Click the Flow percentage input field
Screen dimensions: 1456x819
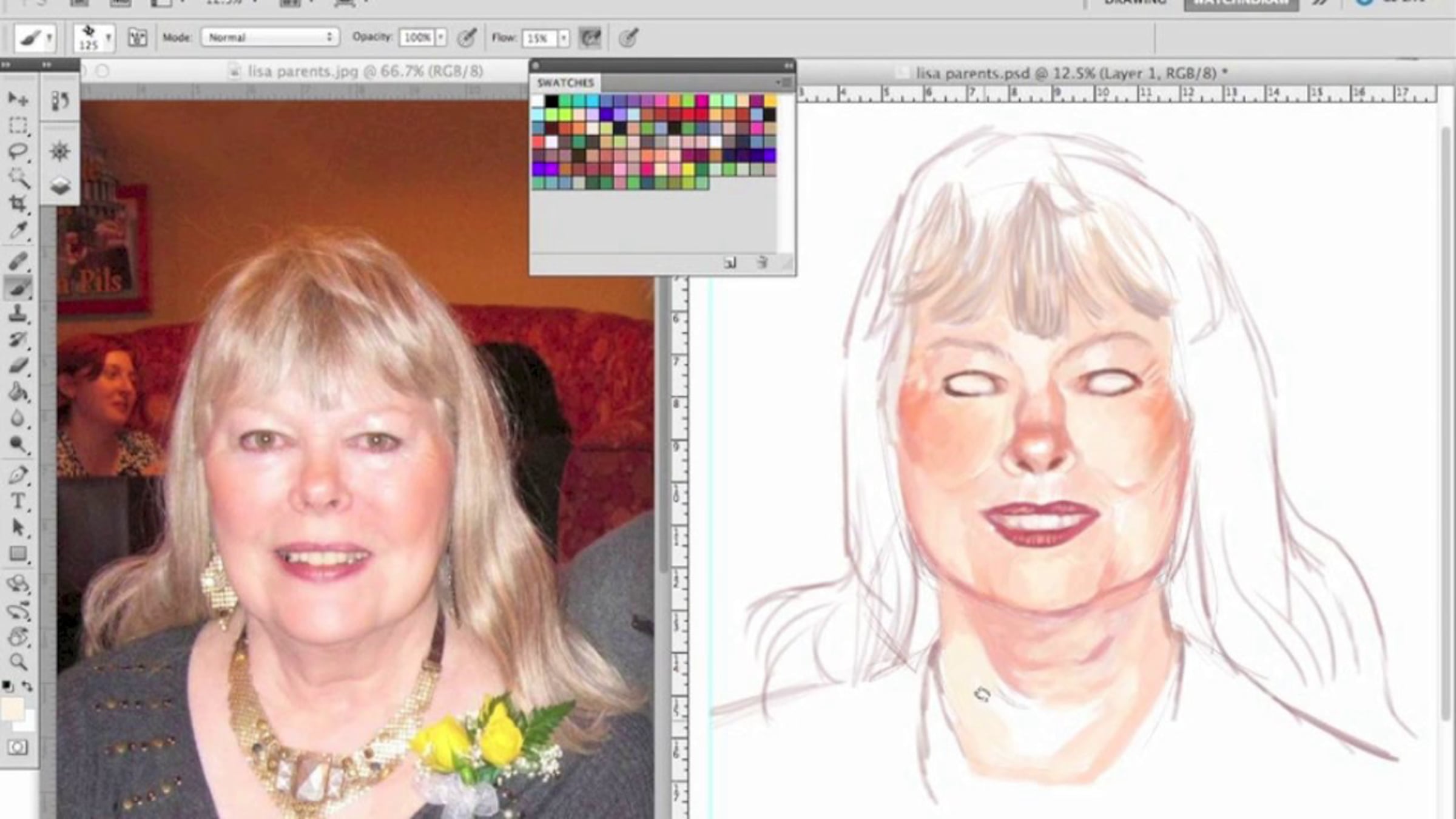(538, 38)
